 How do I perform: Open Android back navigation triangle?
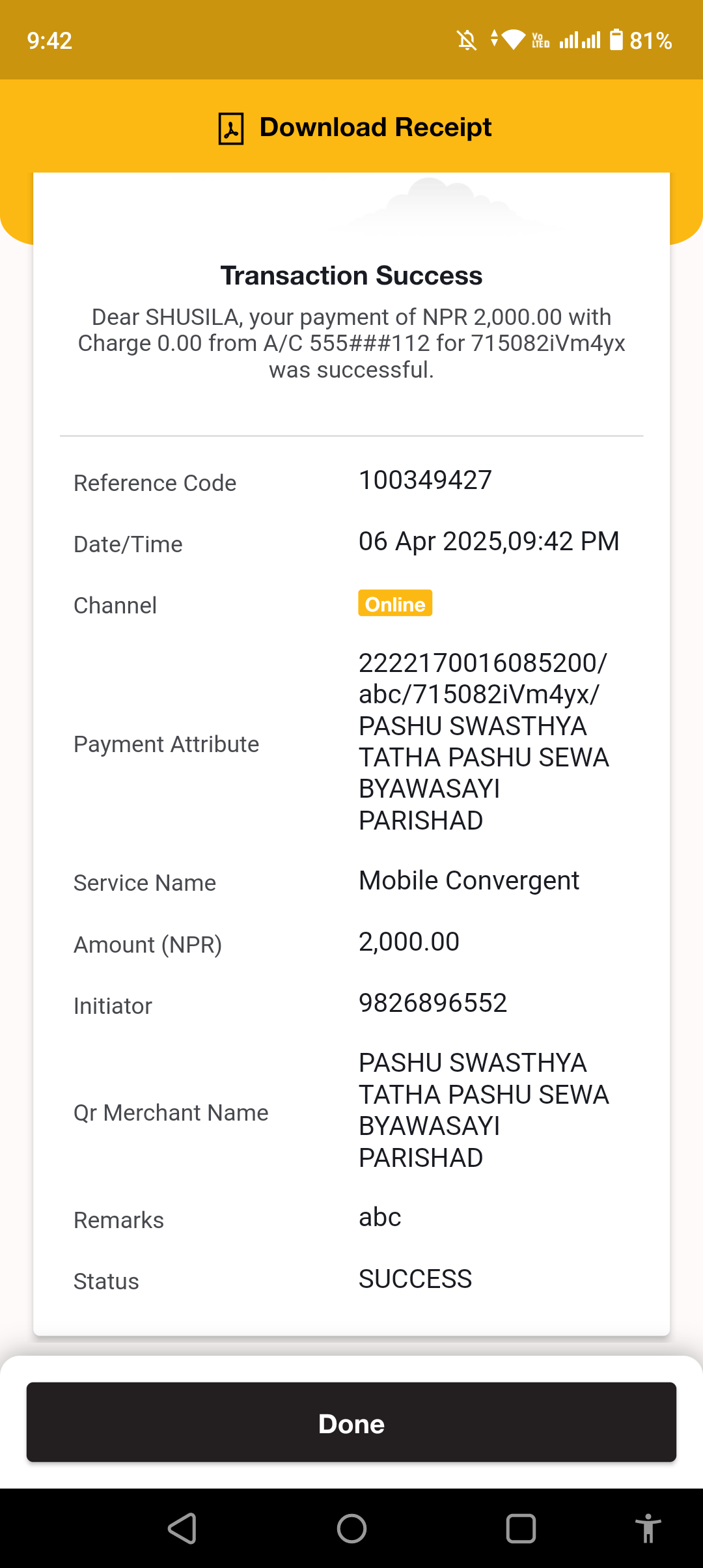182,1528
